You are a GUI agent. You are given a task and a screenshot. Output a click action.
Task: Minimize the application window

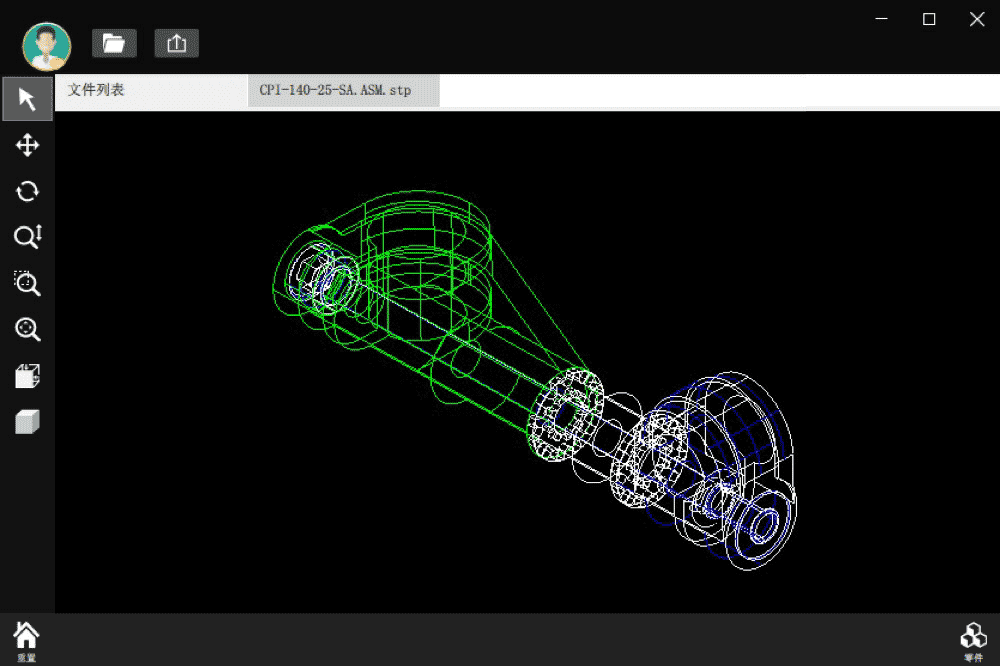coord(881,19)
